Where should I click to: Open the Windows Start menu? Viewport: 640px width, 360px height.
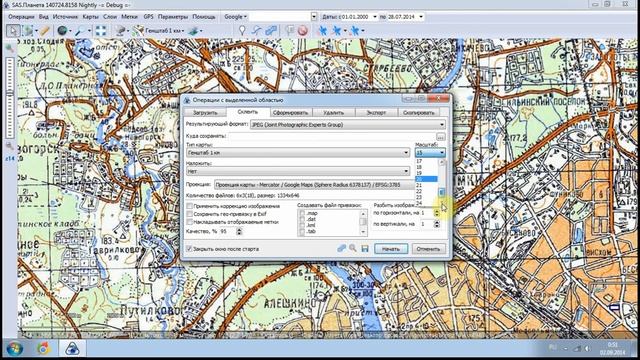[15, 349]
